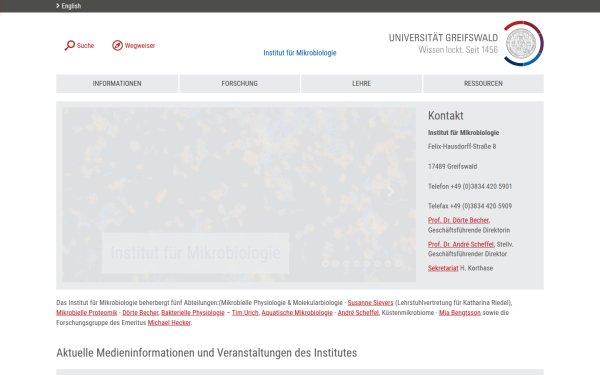Image resolution: width=600 pixels, height=375 pixels.
Task: Open the Aquatische Mikrobiologie link
Action: click(297, 313)
